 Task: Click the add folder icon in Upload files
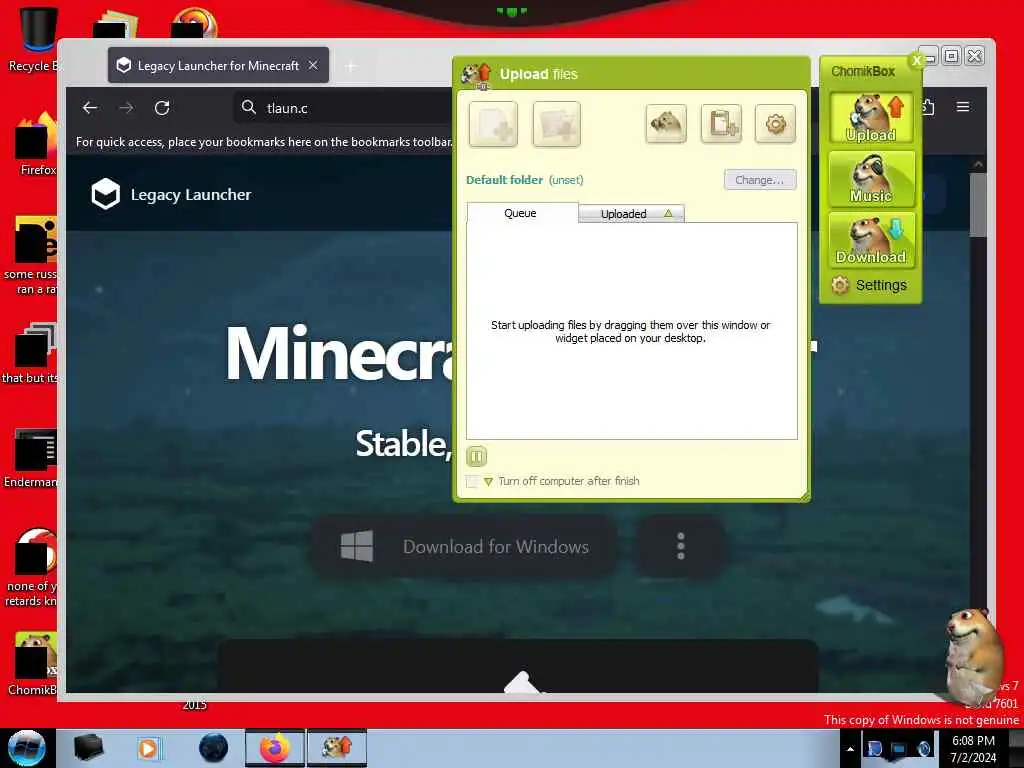(x=556, y=124)
